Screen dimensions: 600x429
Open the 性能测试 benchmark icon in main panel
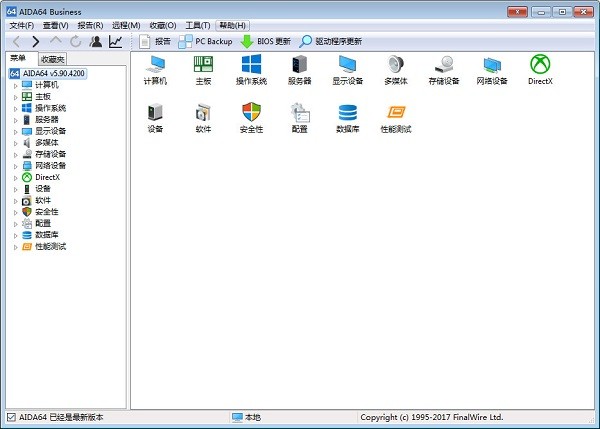tap(396, 114)
